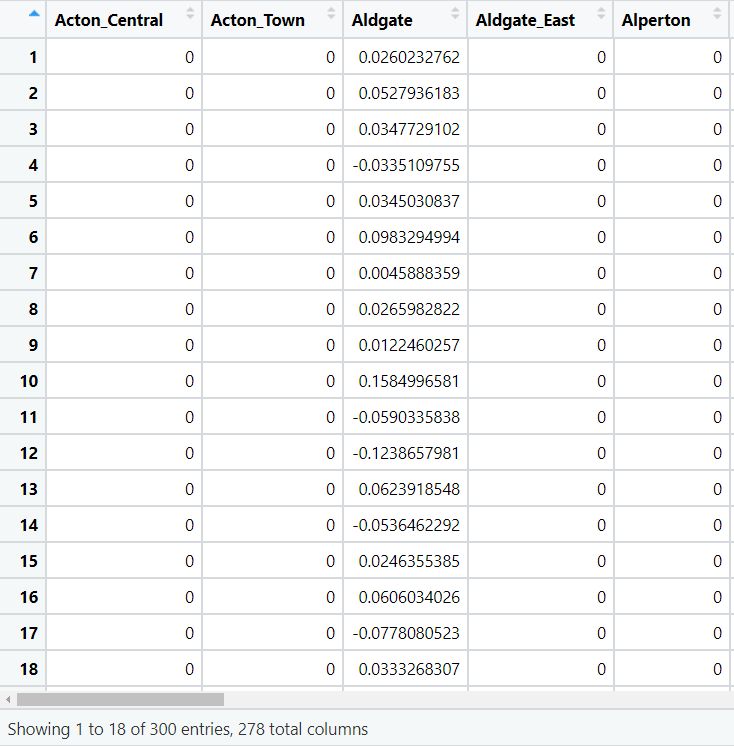Click Aldgate value 0.0265982822
The width and height of the screenshot is (734, 746).
409,309
